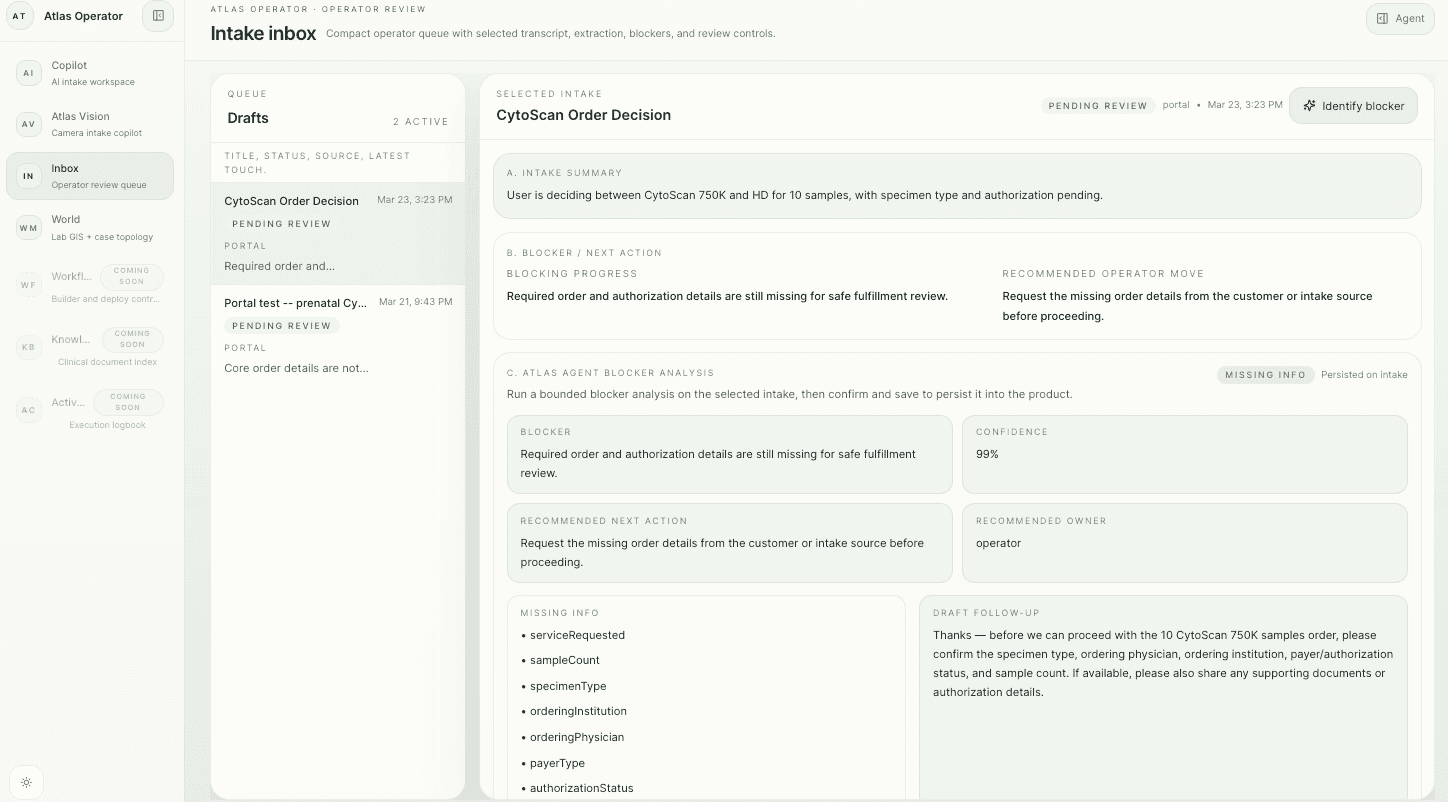Open the Copilot AI intake workspace
This screenshot has width=1448, height=802.
click(90, 73)
